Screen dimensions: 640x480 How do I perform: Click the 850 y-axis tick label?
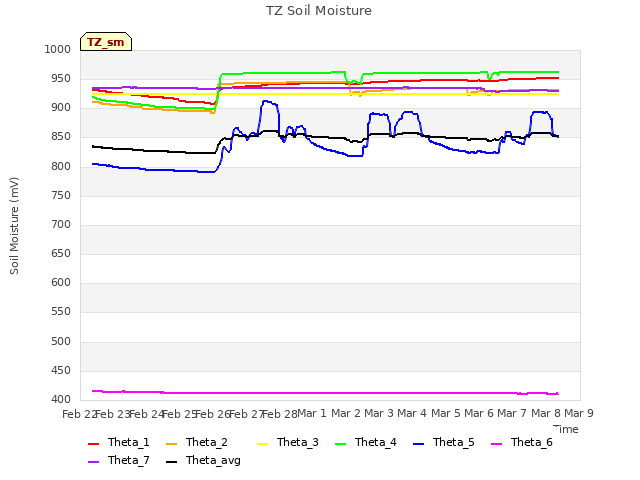pos(61,137)
